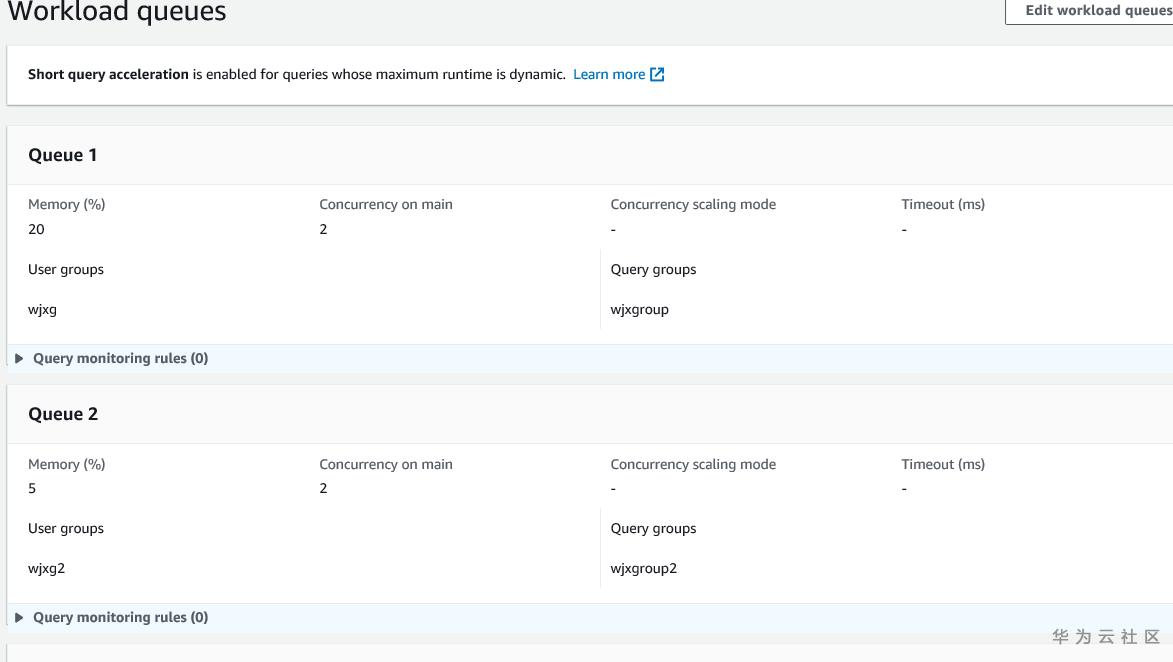Click Queue 2 Timeout (ms) label
Viewport: 1173px width, 662px height.
point(942,464)
